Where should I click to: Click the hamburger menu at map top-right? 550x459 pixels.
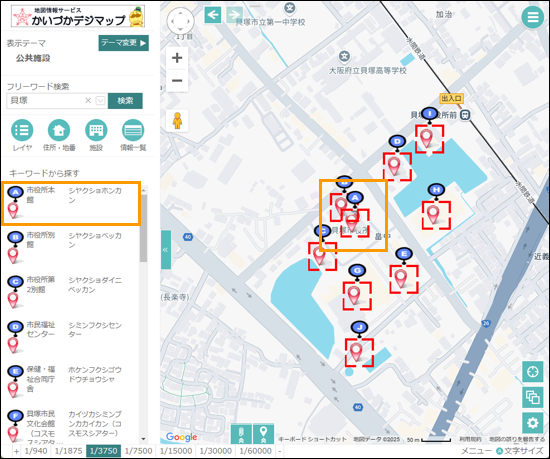pos(532,17)
